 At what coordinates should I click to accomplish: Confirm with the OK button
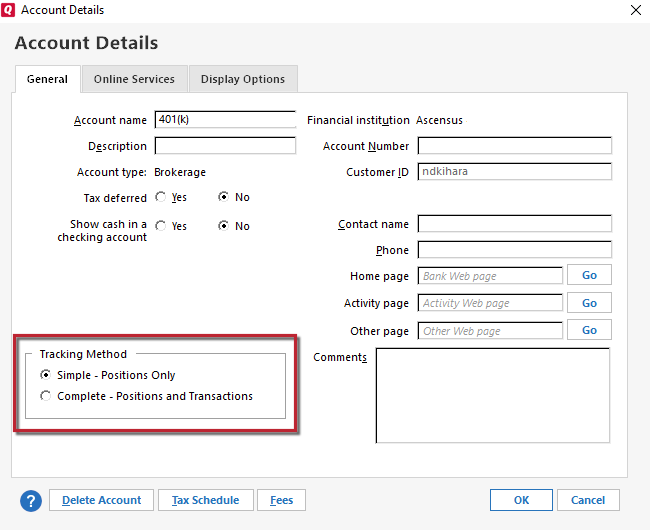[521, 500]
